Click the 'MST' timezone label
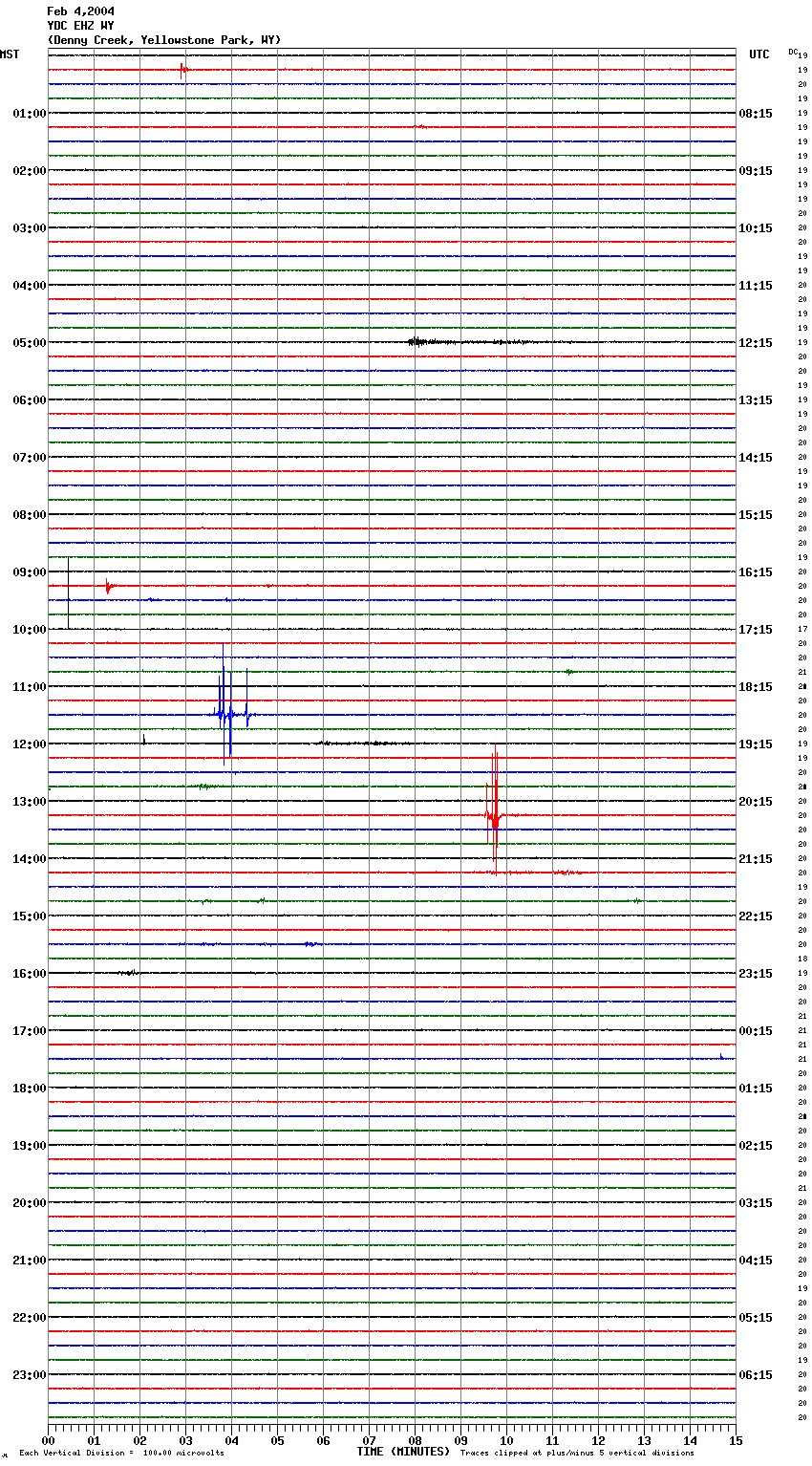Screen dimensions: 812x1466 point(10,54)
